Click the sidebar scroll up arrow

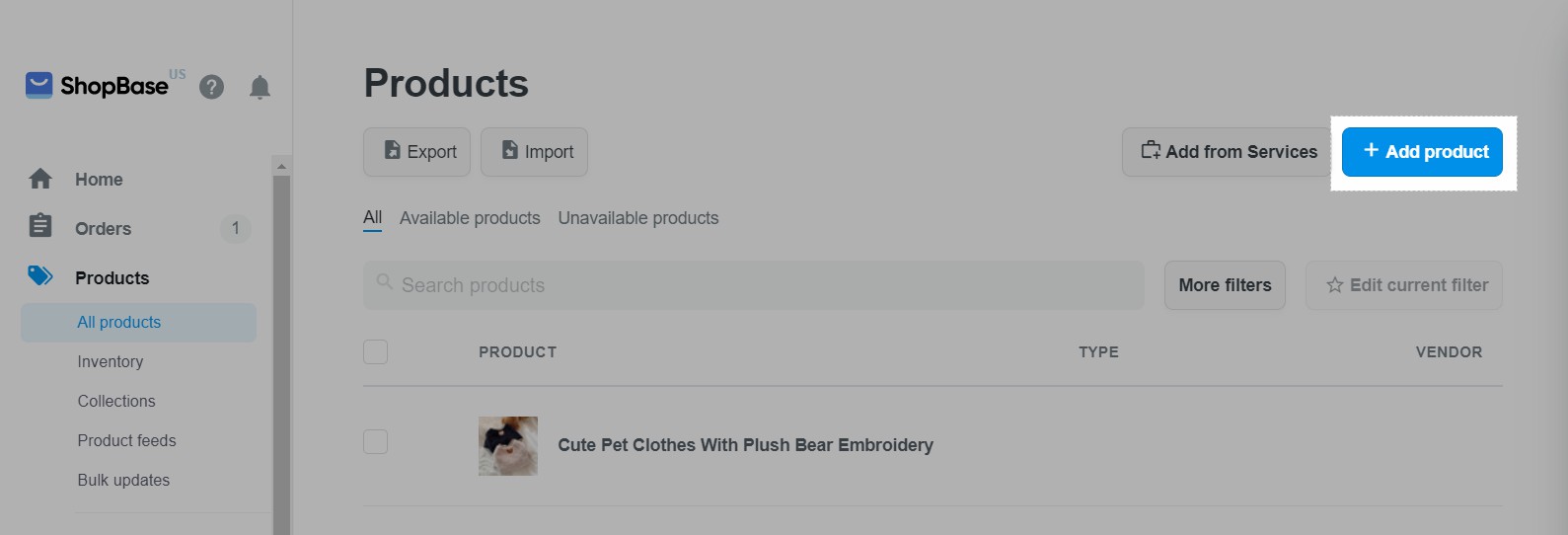tap(281, 166)
